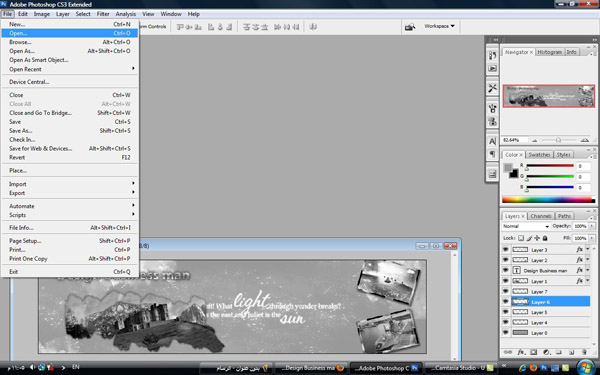
Task: Open the Paragraph panel dock icon
Action: (492, 154)
